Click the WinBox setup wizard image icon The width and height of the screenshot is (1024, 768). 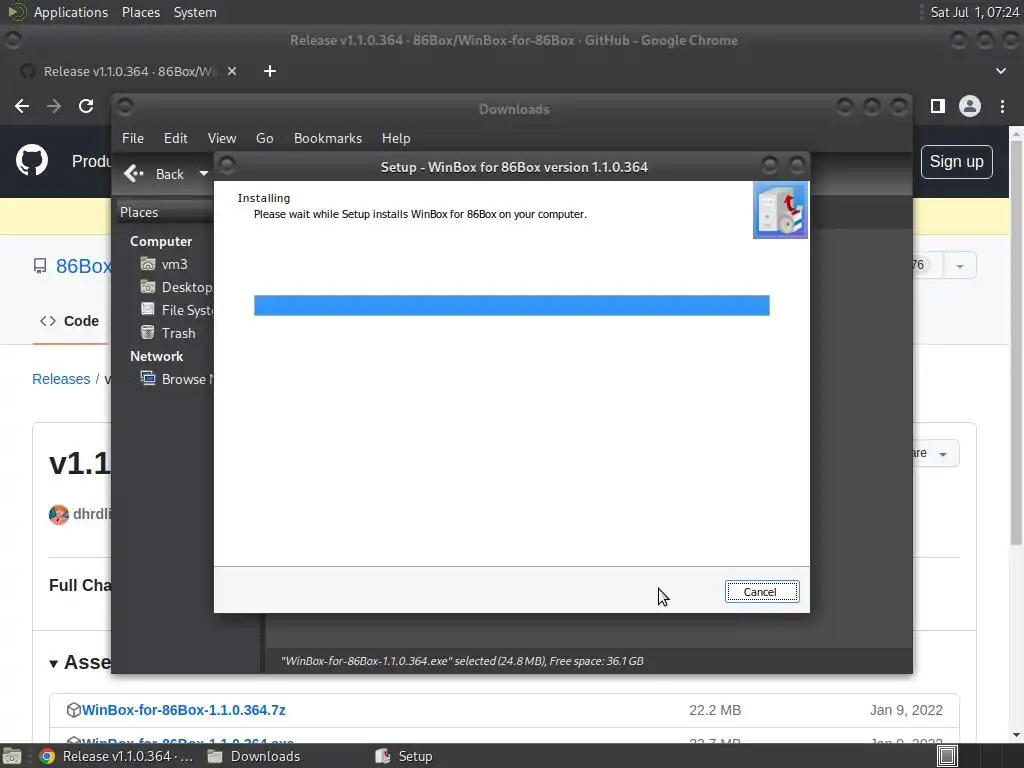pos(780,210)
